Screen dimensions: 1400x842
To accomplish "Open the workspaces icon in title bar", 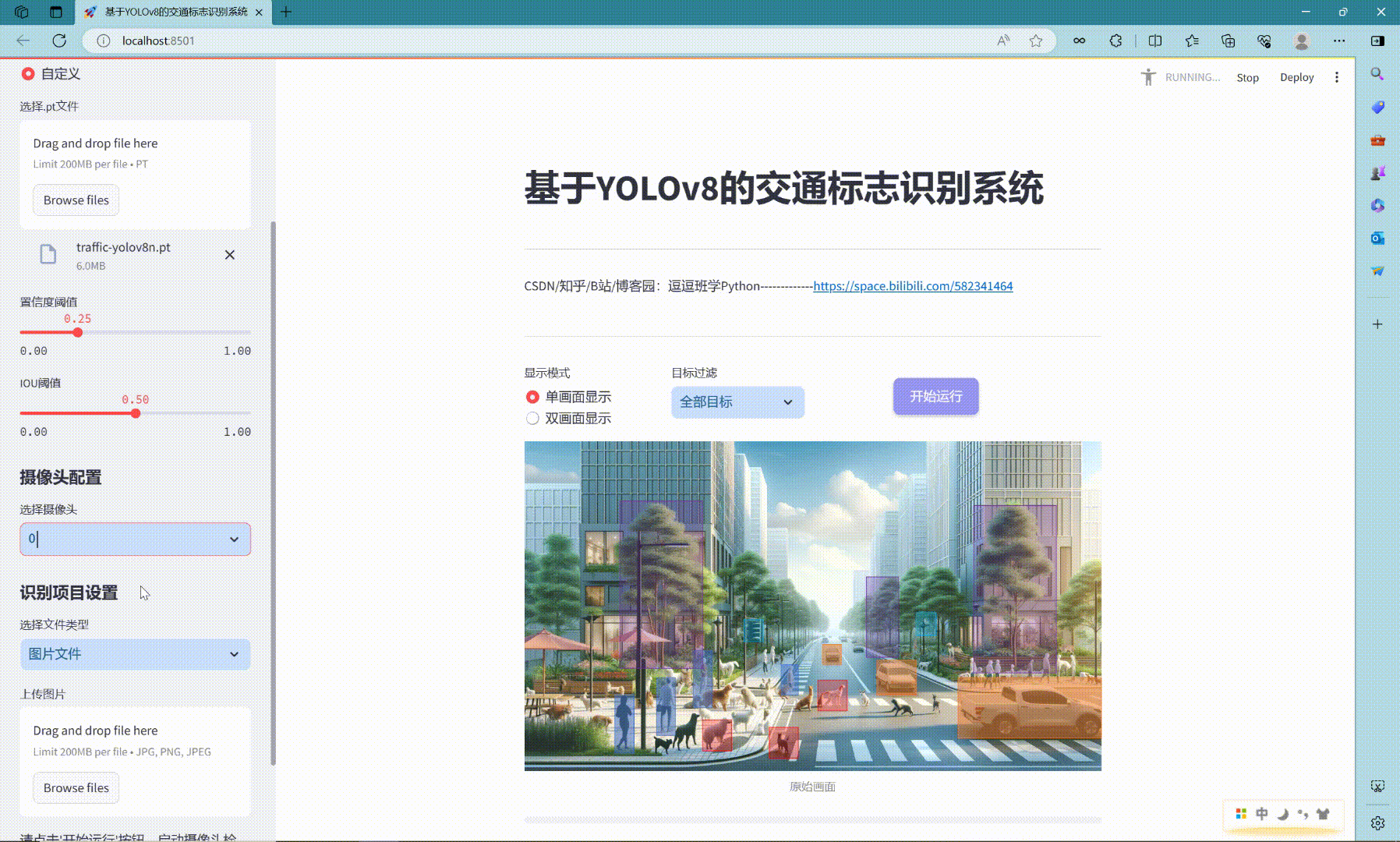I will coord(22,12).
